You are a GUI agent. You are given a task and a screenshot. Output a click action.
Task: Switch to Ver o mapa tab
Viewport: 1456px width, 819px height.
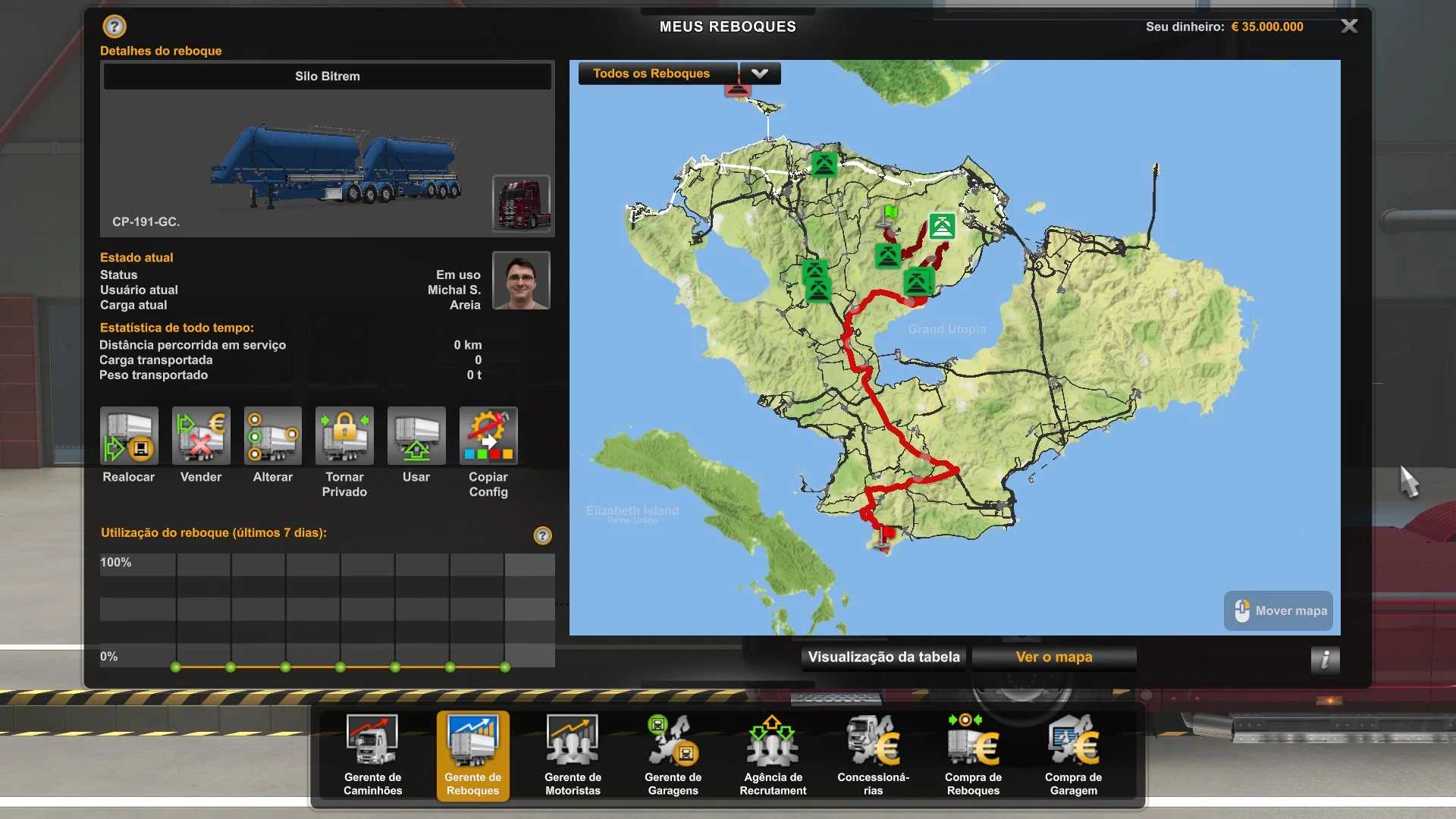[x=1054, y=657]
